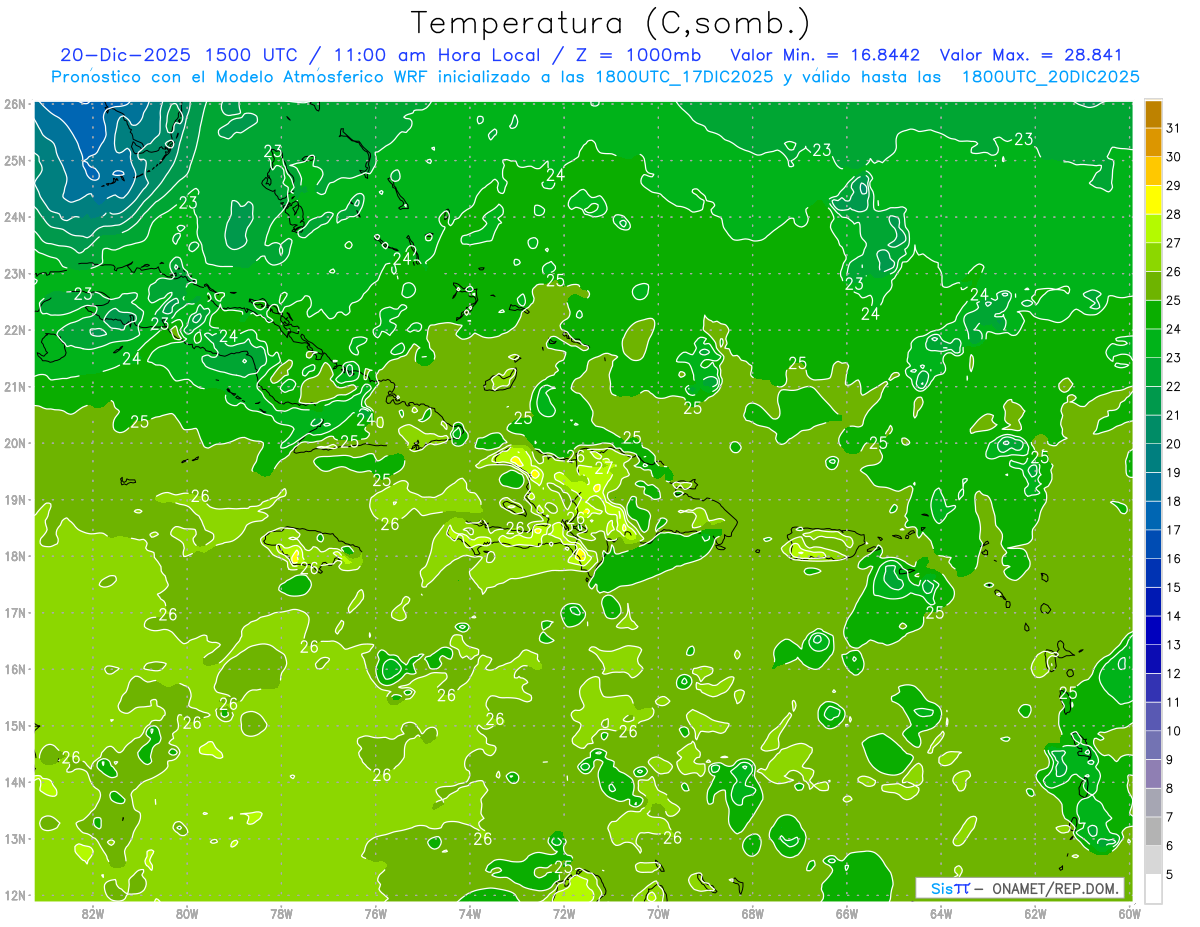This screenshot has height=927, width=1200.
Task: Select the 'Valor Min. = 16.8442' readout
Action: point(825,55)
